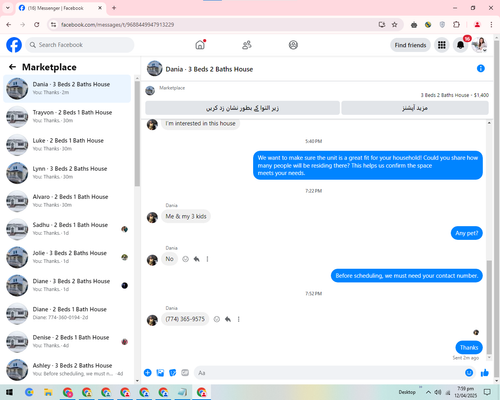Open the Friends icon in top navigation
The width and height of the screenshot is (500, 400).
coord(247,45)
